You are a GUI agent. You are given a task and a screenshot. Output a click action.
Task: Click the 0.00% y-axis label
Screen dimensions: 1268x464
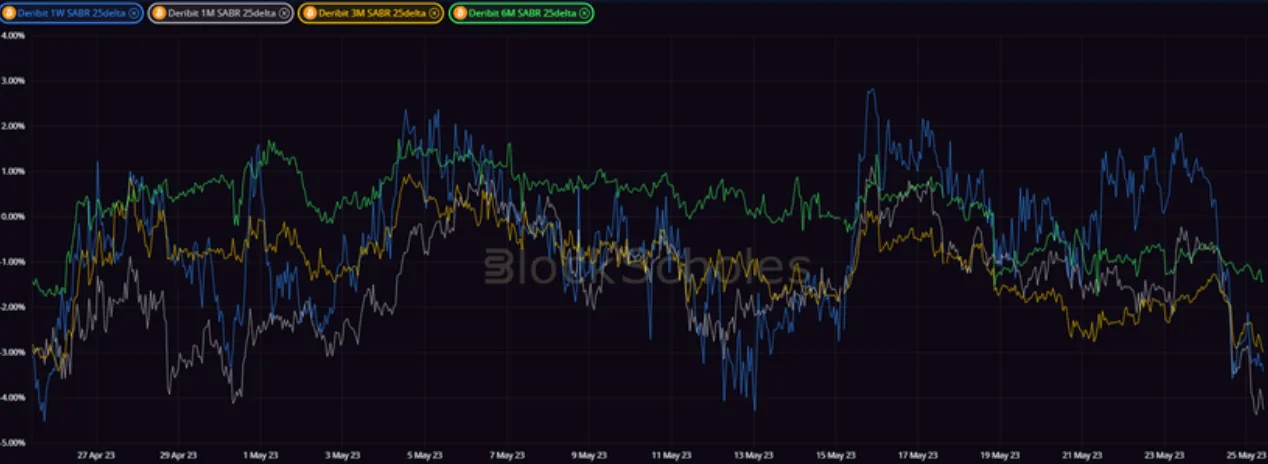click(x=13, y=216)
